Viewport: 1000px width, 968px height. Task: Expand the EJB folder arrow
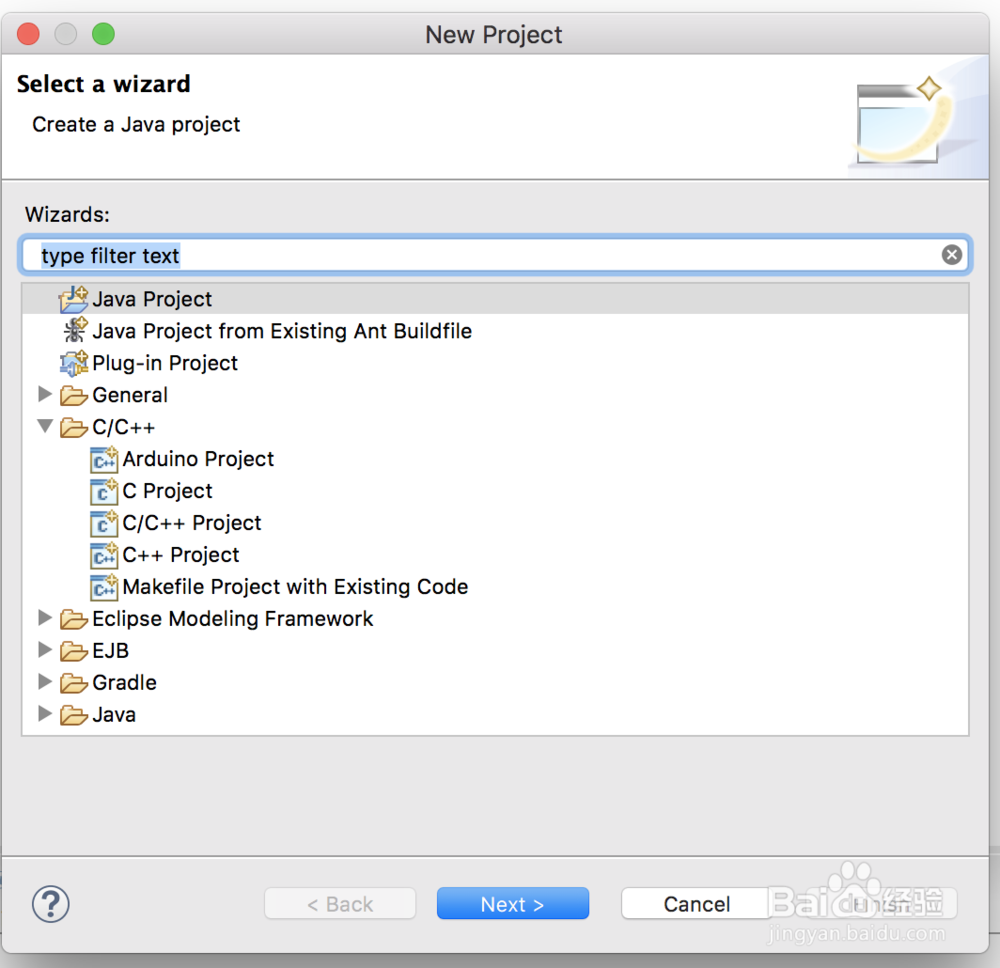[x=45, y=650]
